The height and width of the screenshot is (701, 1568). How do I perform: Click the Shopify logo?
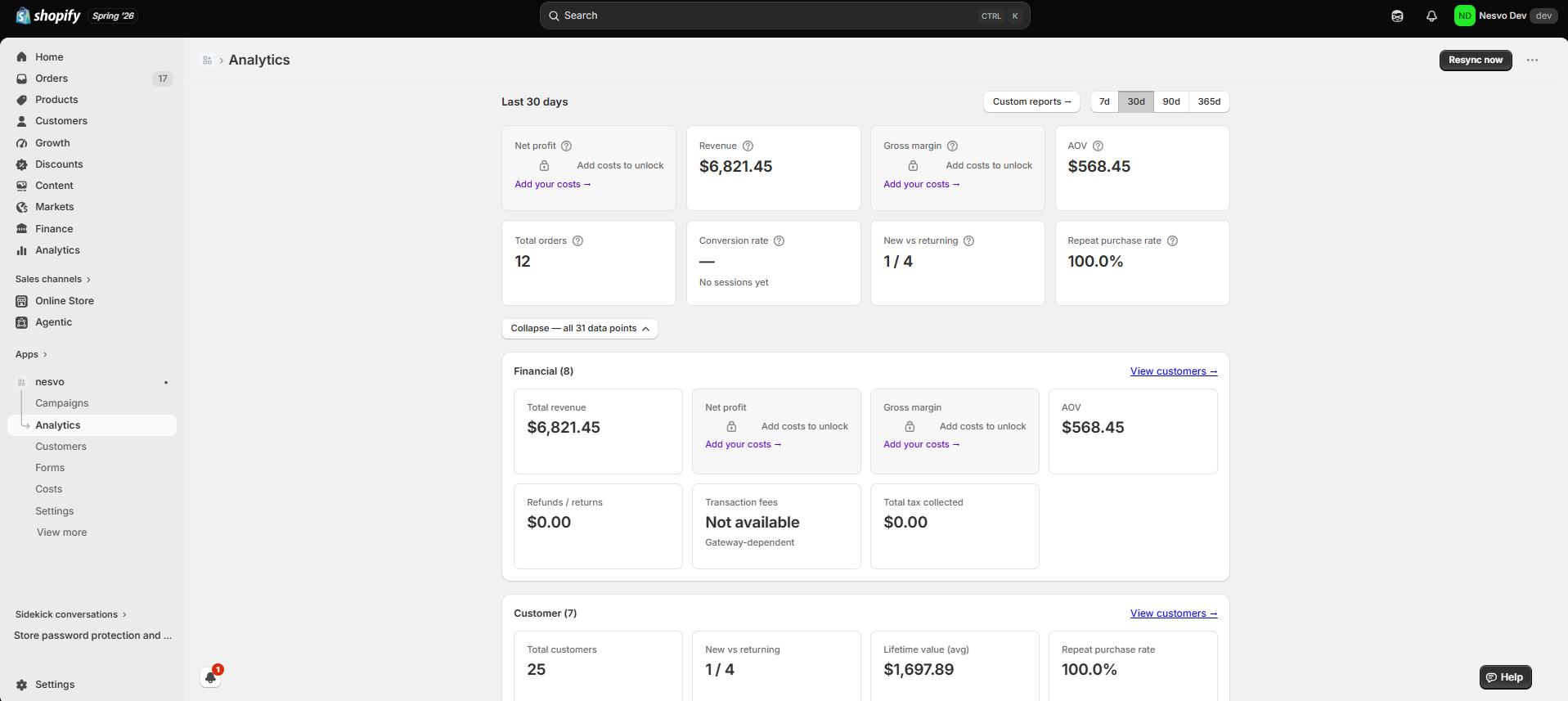point(48,16)
